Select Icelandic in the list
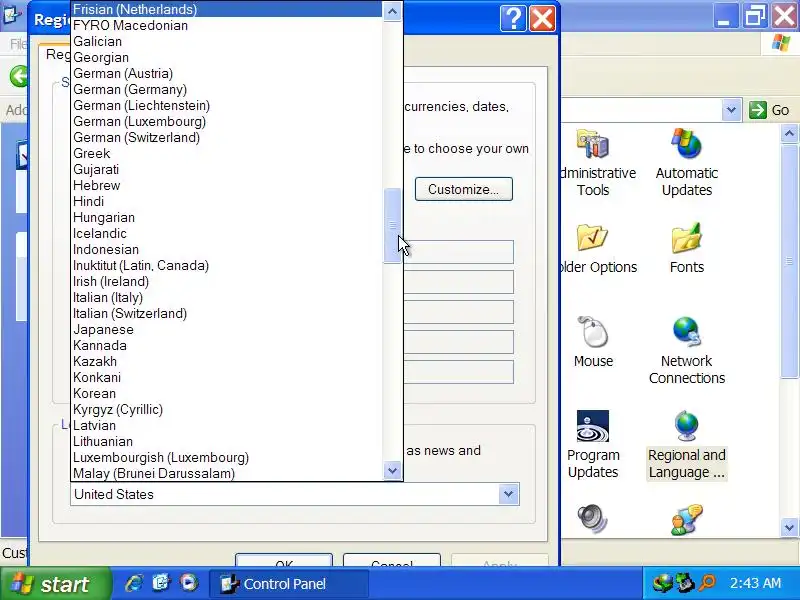Screen dimensions: 800x600 pos(227,233)
